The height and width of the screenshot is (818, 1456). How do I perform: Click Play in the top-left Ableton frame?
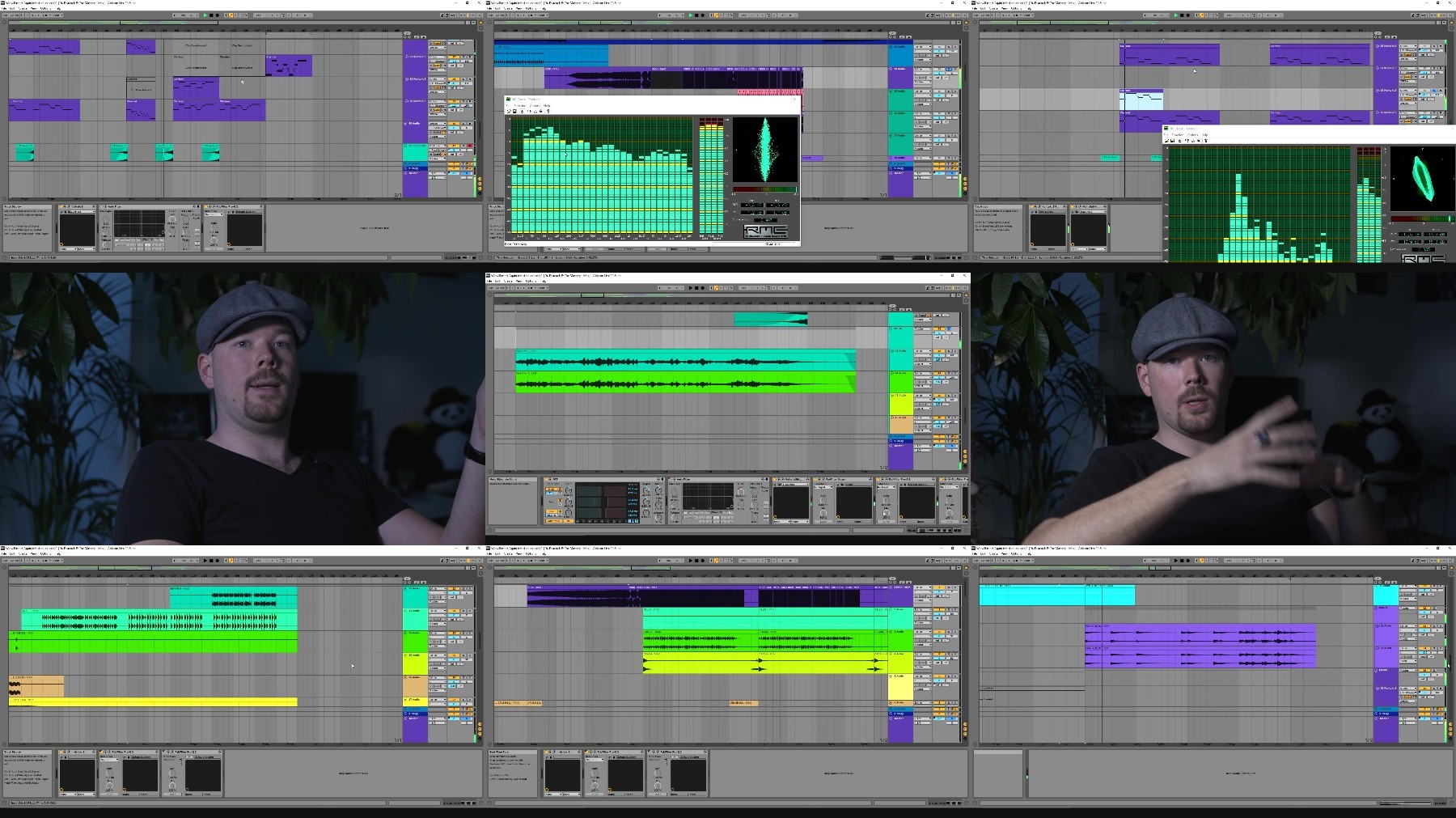[x=205, y=15]
